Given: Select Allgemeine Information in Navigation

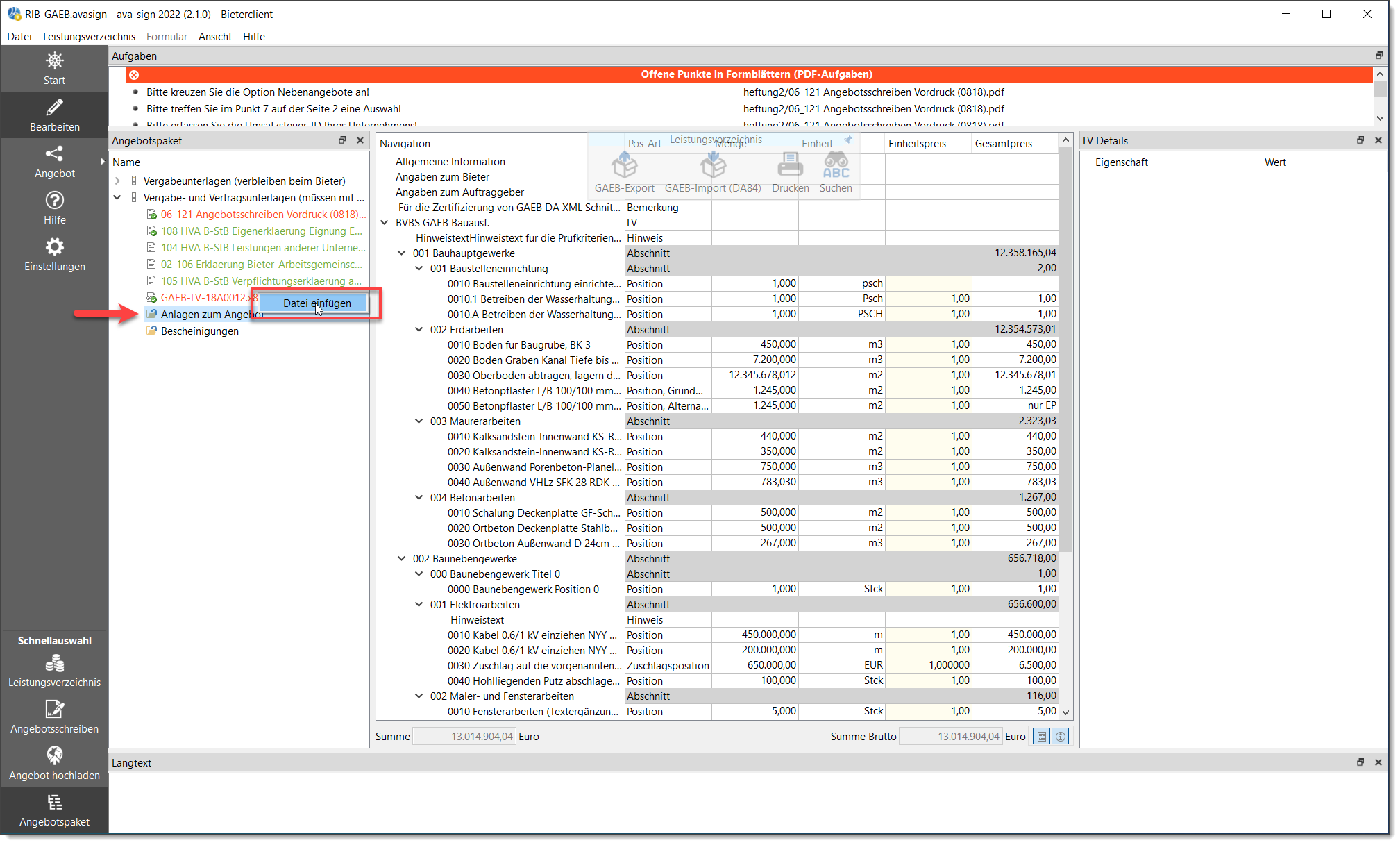Looking at the screenshot, I should pyautogui.click(x=450, y=162).
